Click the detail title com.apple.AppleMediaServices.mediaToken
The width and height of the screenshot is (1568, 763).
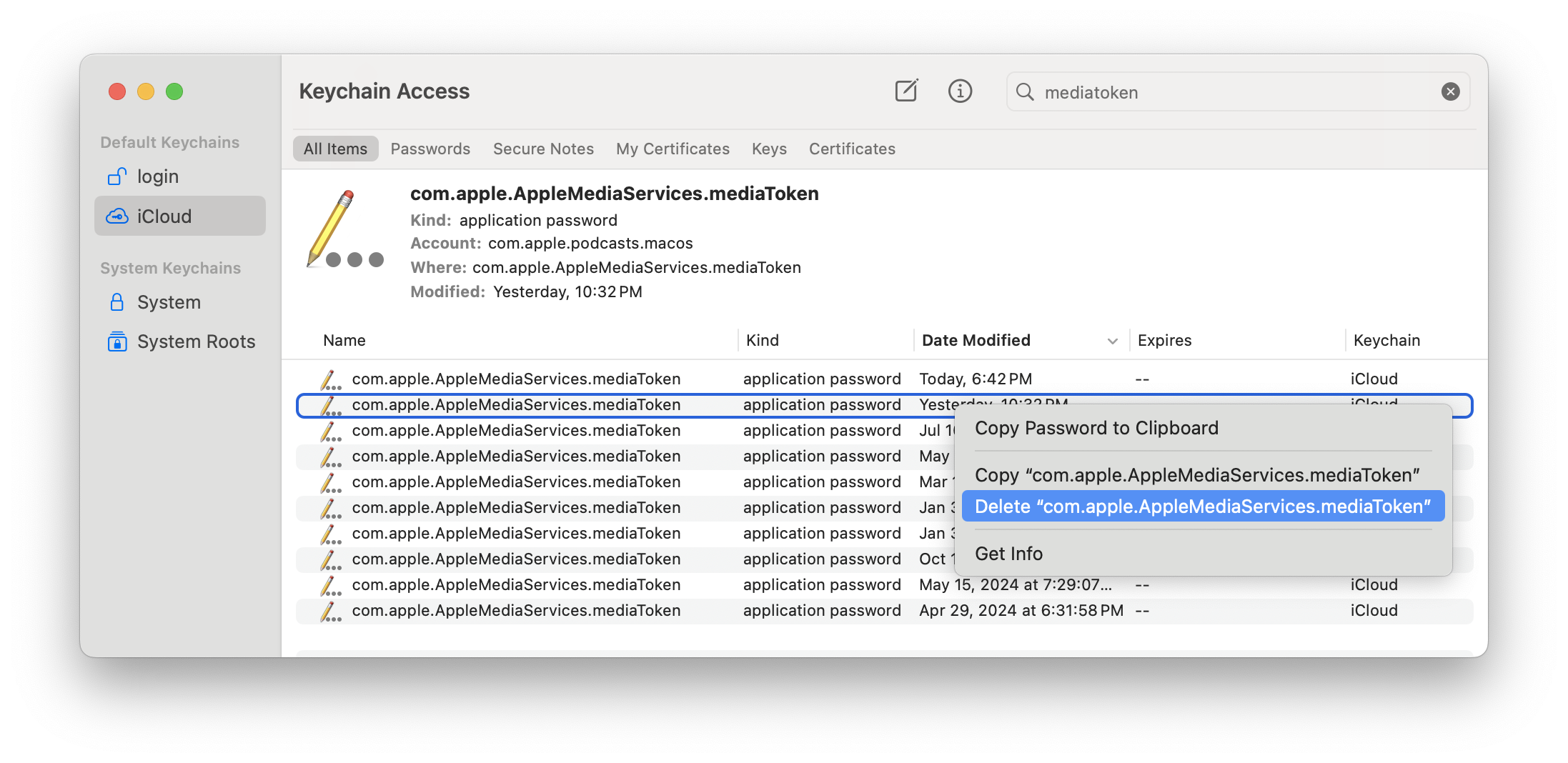coord(614,194)
